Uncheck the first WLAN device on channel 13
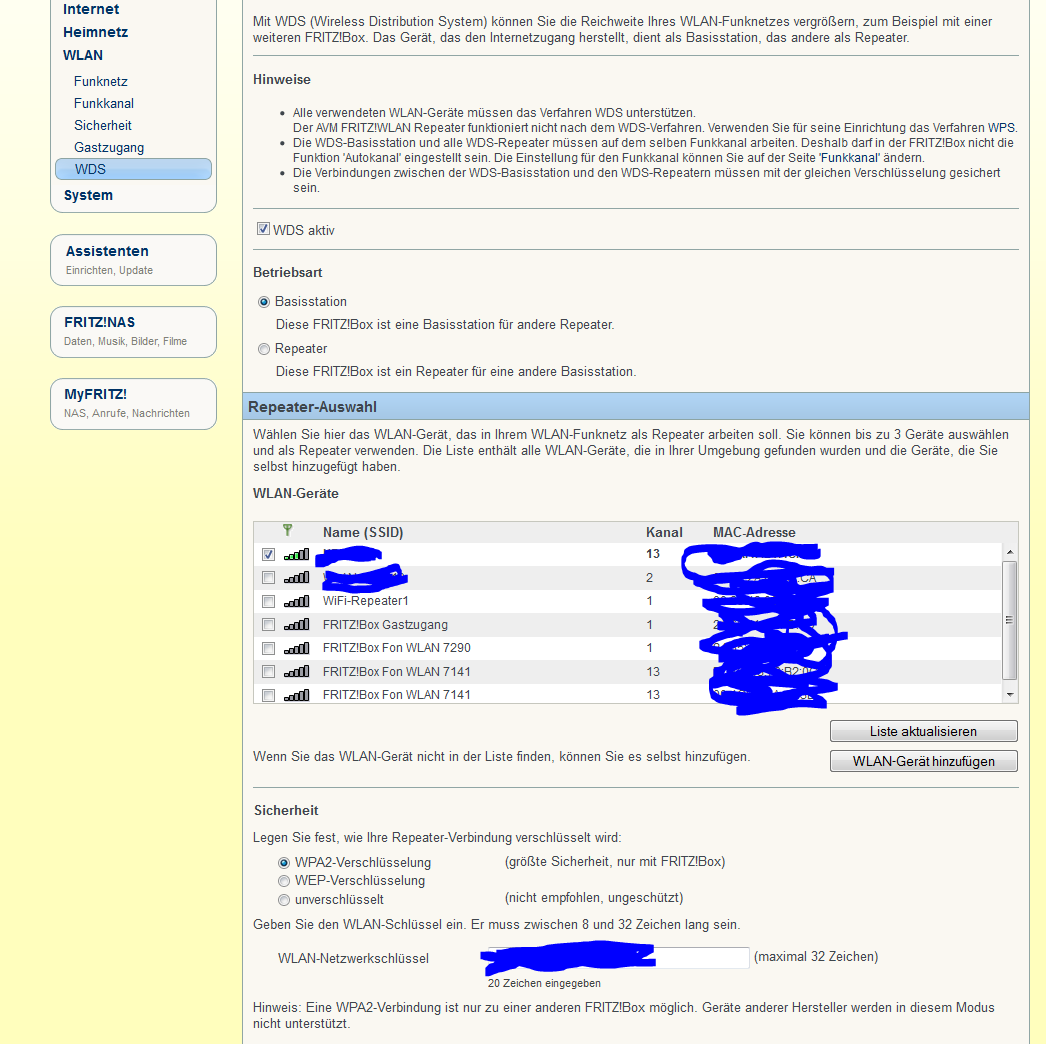The image size is (1046, 1044). click(x=268, y=554)
